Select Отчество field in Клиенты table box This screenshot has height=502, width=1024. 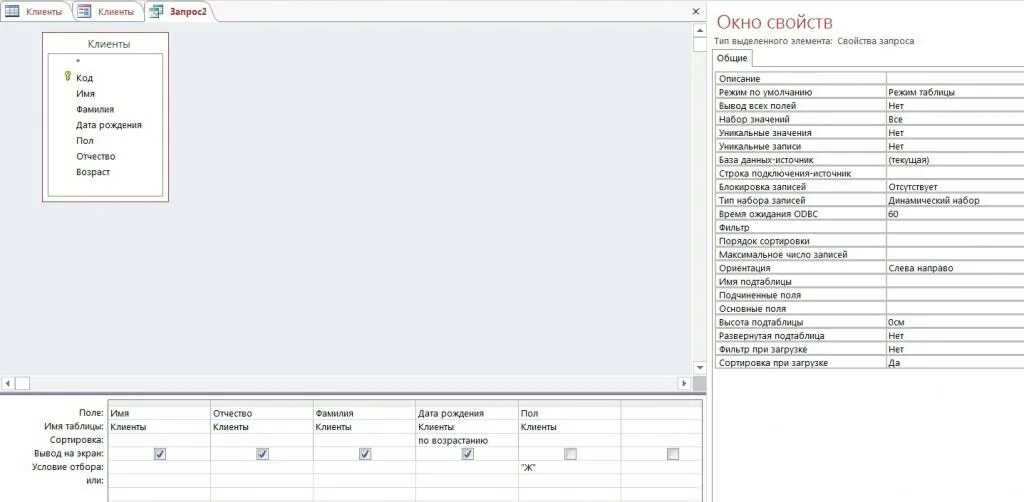coord(95,156)
